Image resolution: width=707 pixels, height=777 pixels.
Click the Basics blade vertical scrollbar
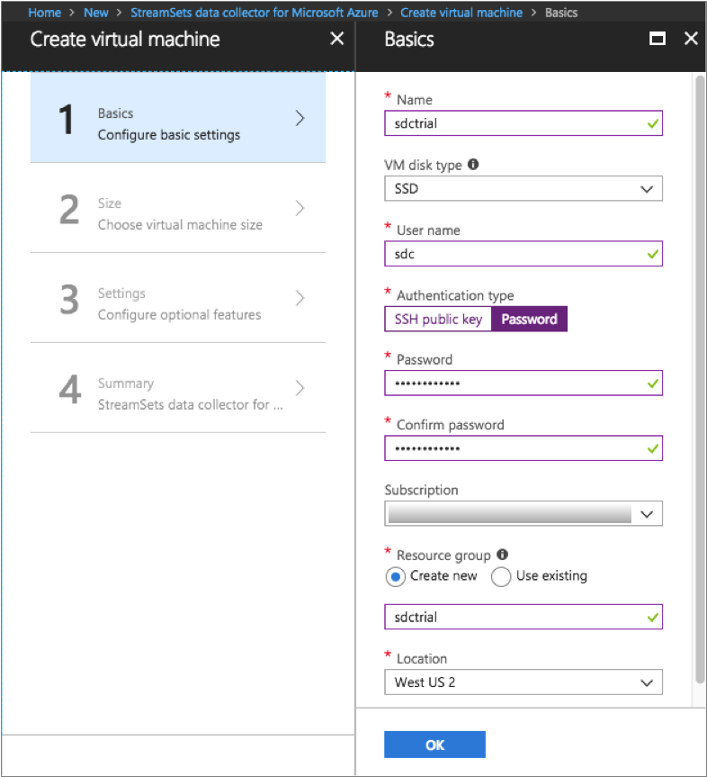coord(700,379)
